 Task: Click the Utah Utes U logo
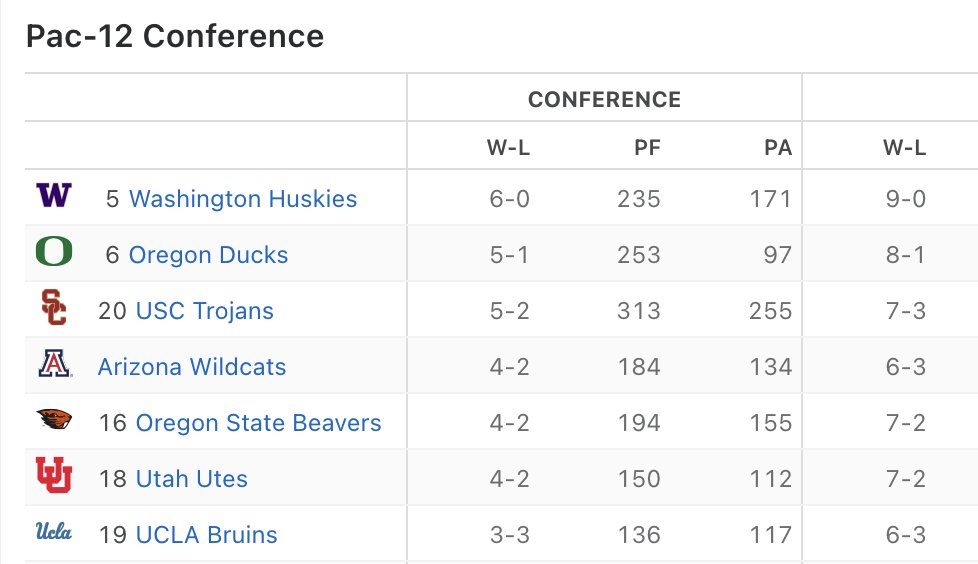pos(54,475)
